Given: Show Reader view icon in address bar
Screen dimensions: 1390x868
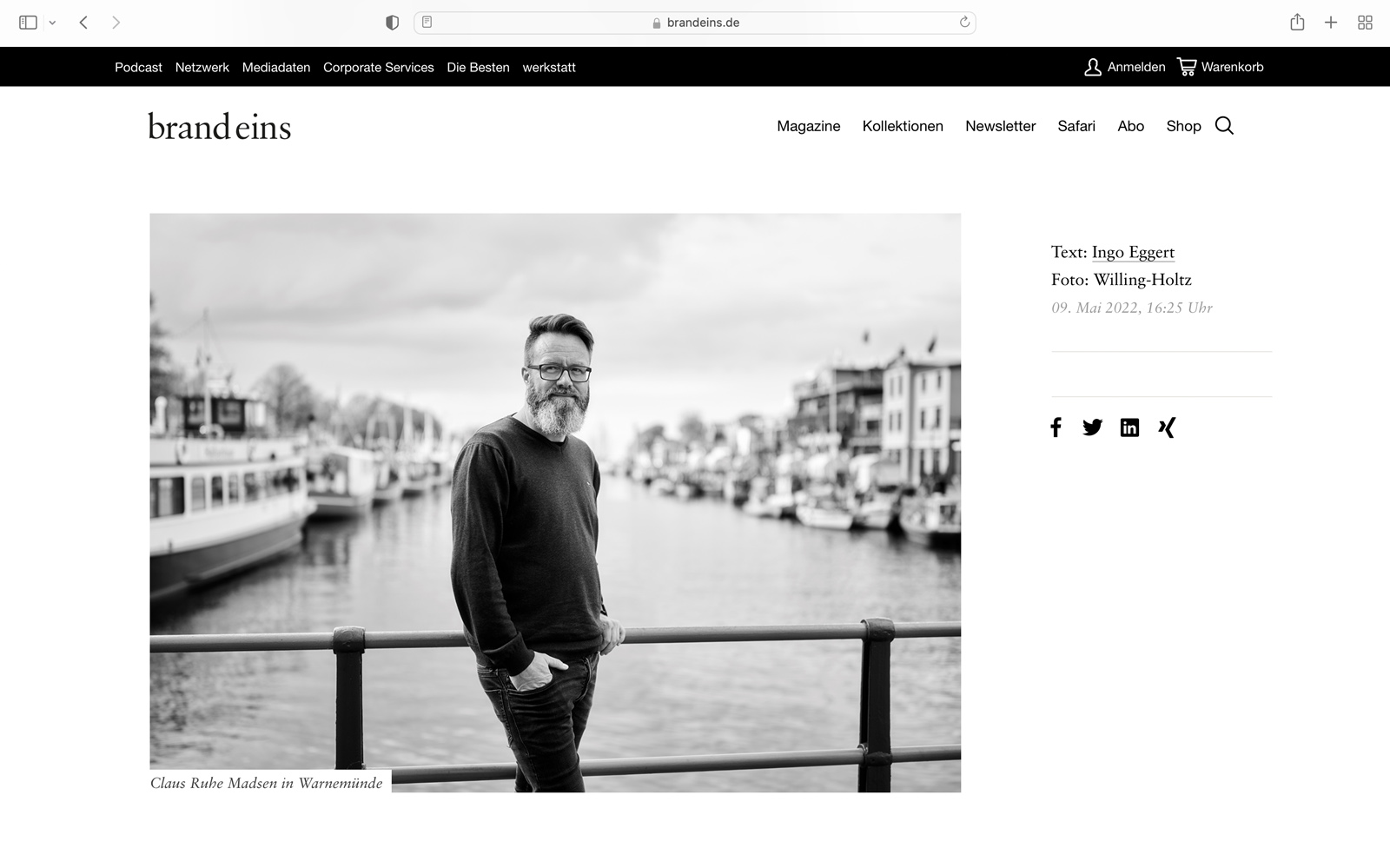Looking at the screenshot, I should point(427,23).
